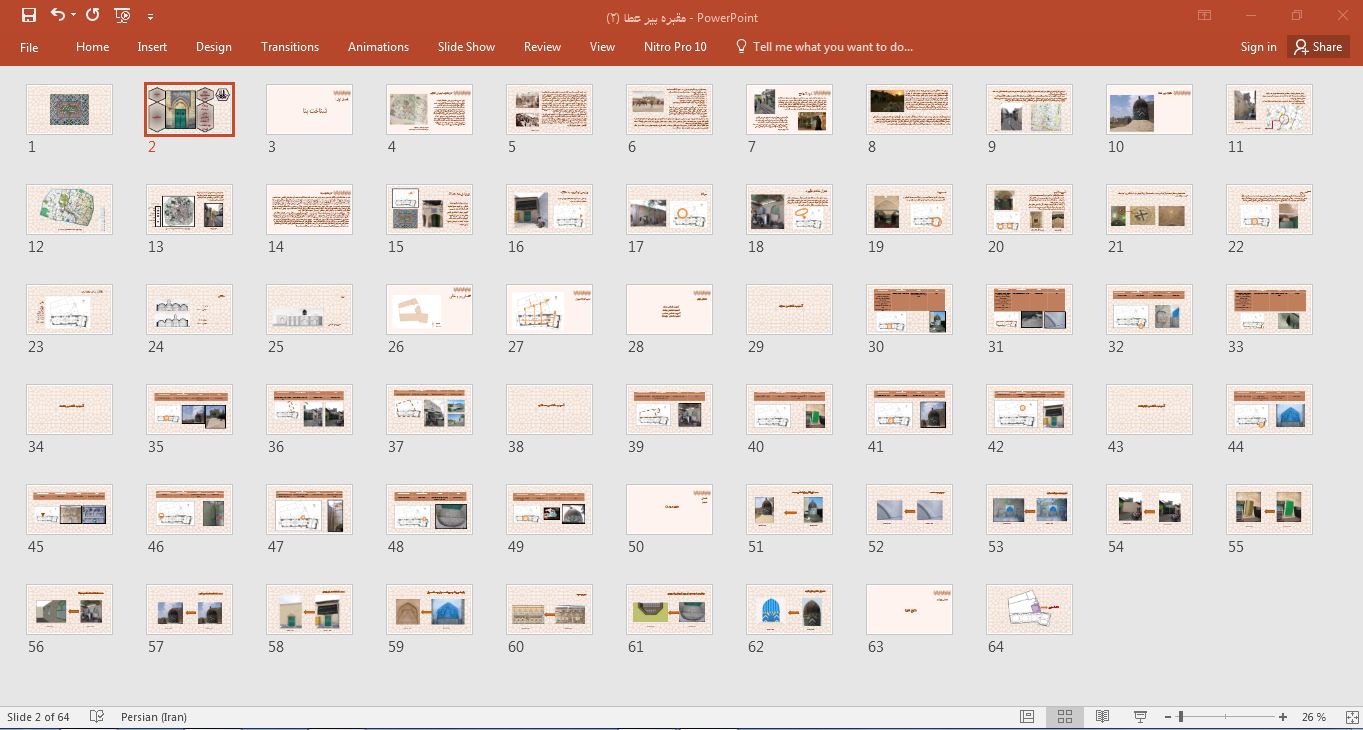Click the spell check icon in status bar
Image resolution: width=1363 pixels, height=730 pixels.
97,717
